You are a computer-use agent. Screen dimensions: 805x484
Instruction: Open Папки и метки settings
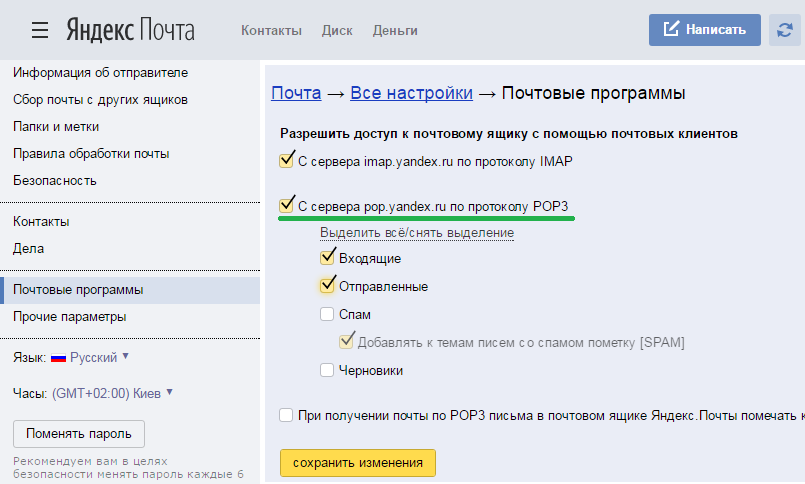(x=56, y=126)
